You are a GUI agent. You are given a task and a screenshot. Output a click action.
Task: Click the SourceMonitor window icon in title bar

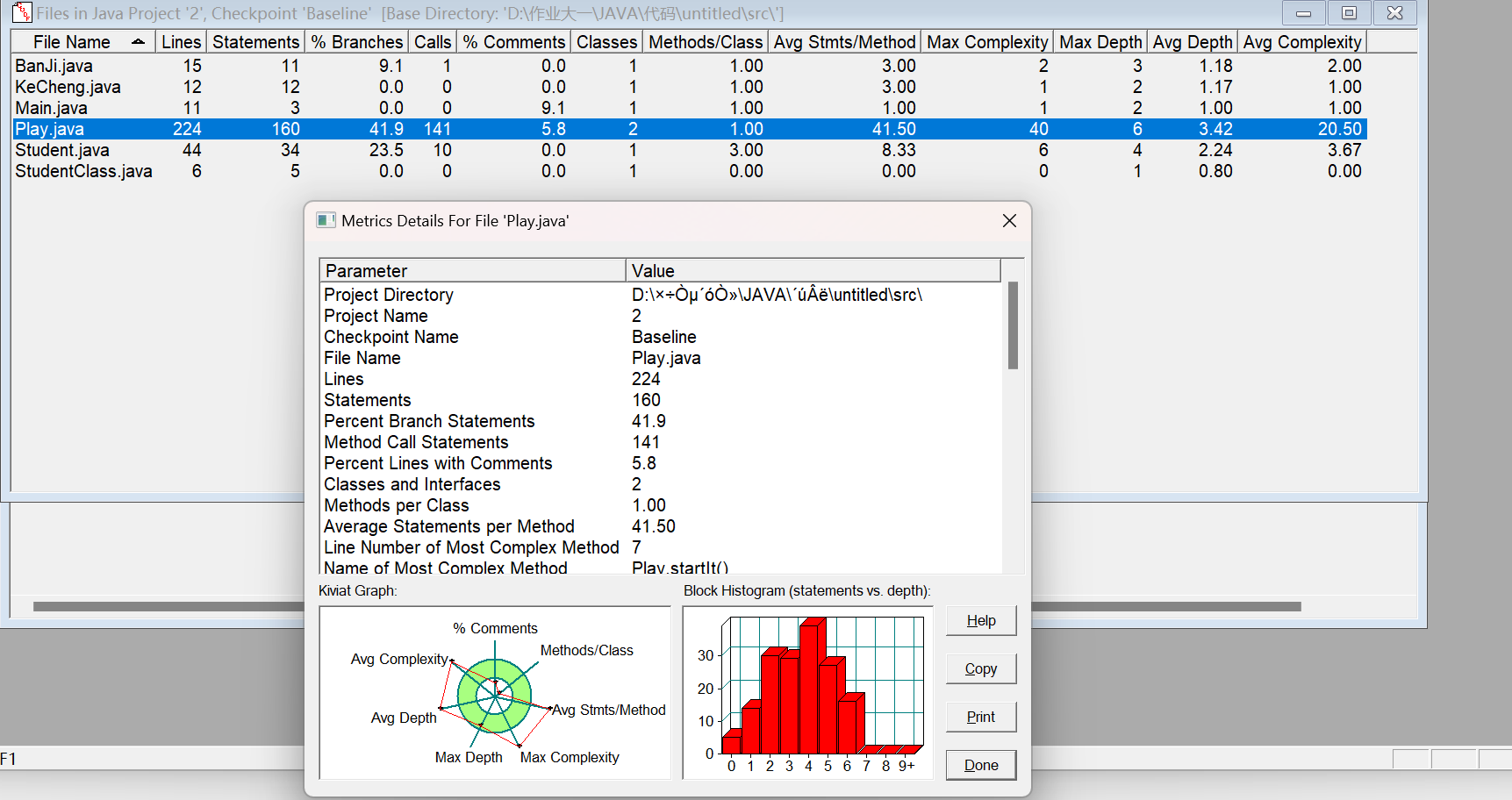click(x=21, y=13)
